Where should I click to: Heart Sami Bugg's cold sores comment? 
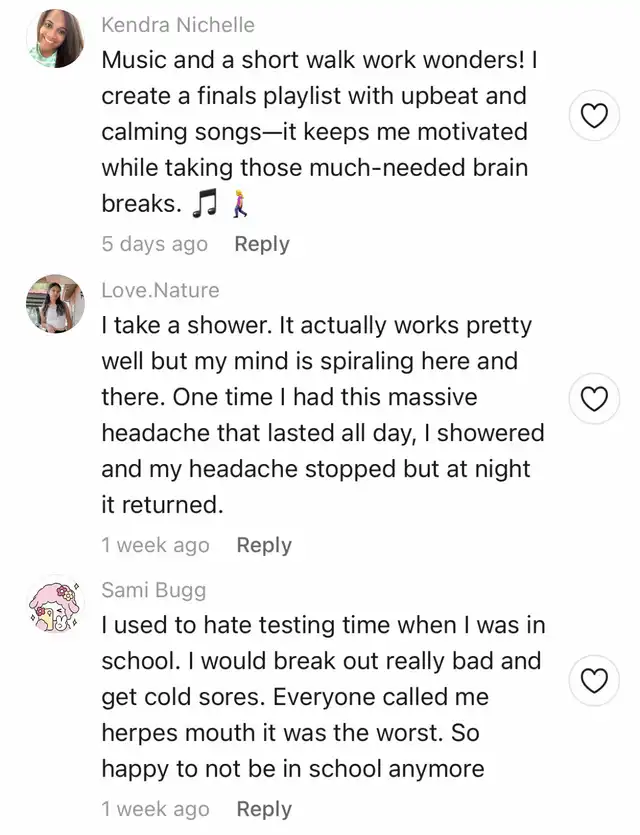point(594,682)
